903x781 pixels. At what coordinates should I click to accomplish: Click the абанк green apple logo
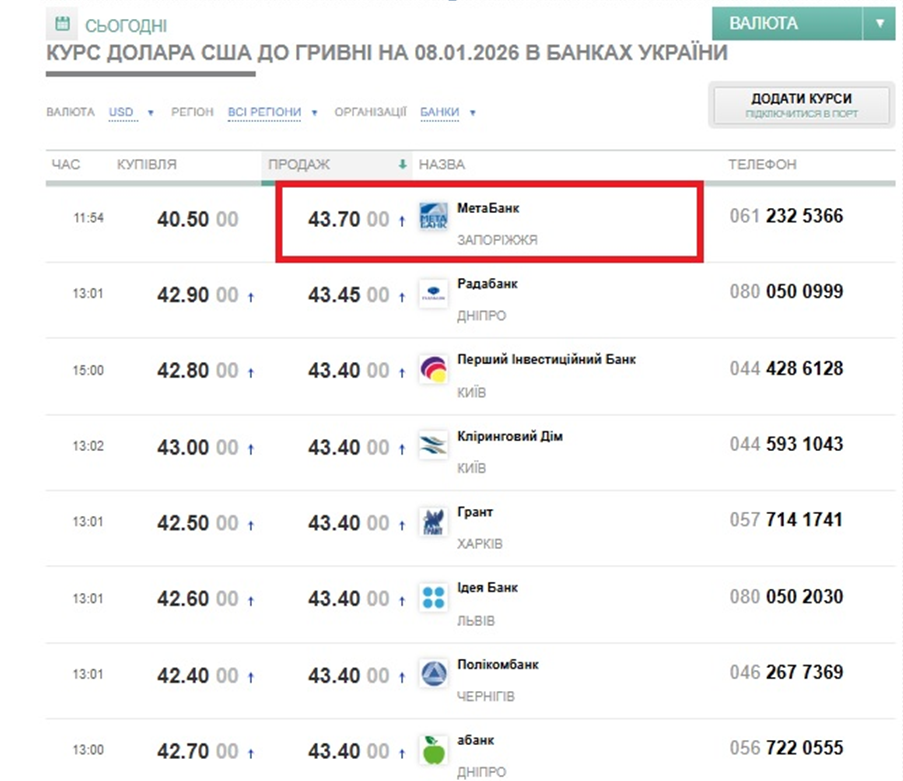pos(433,749)
